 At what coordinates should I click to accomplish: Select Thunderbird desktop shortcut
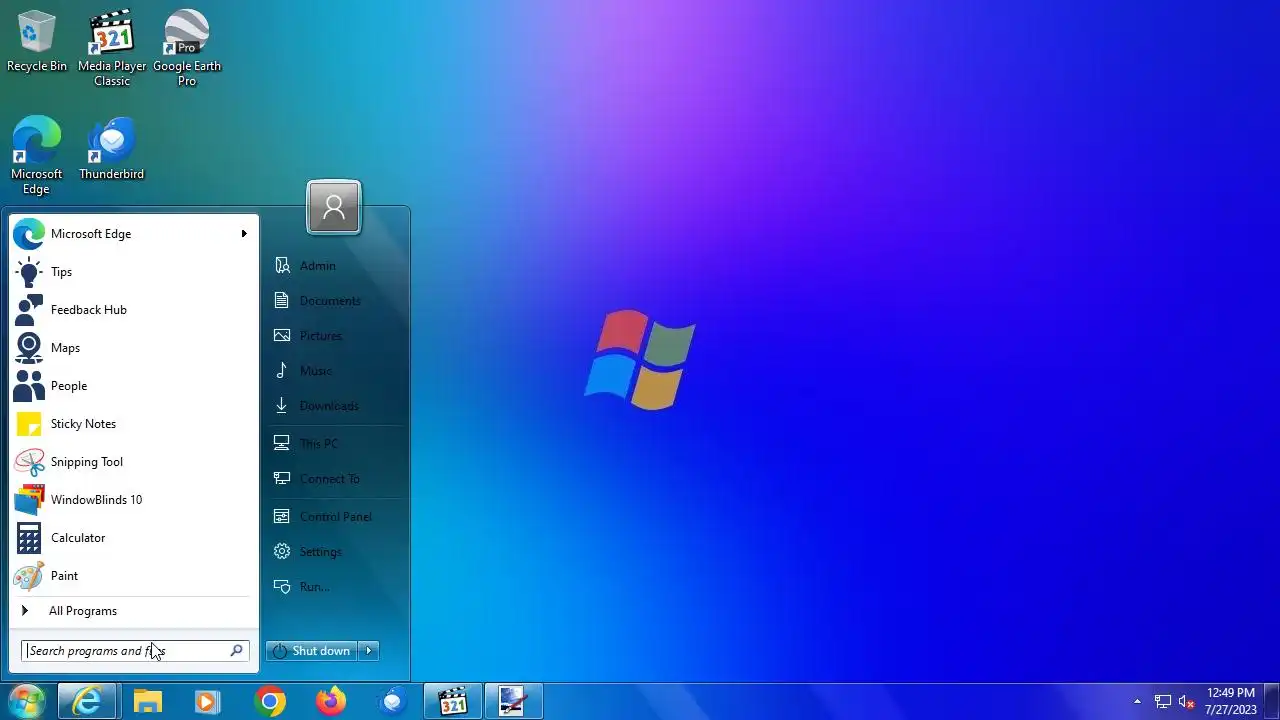point(112,149)
